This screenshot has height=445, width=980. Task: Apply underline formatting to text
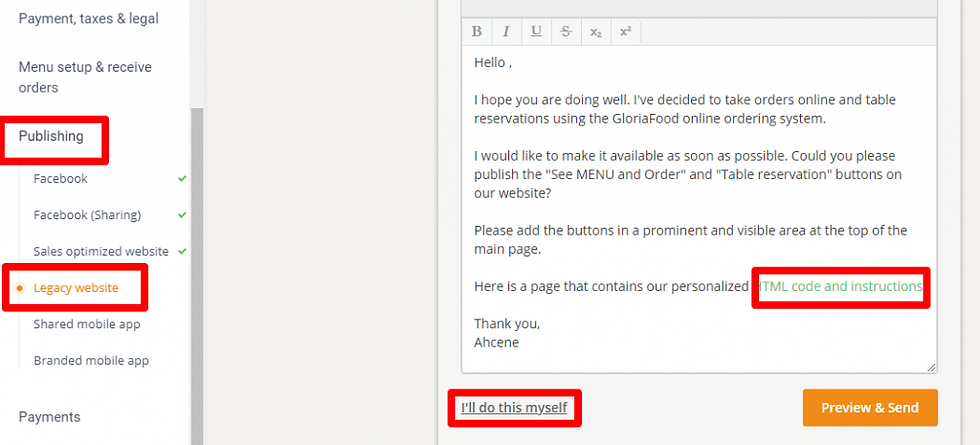pyautogui.click(x=536, y=31)
